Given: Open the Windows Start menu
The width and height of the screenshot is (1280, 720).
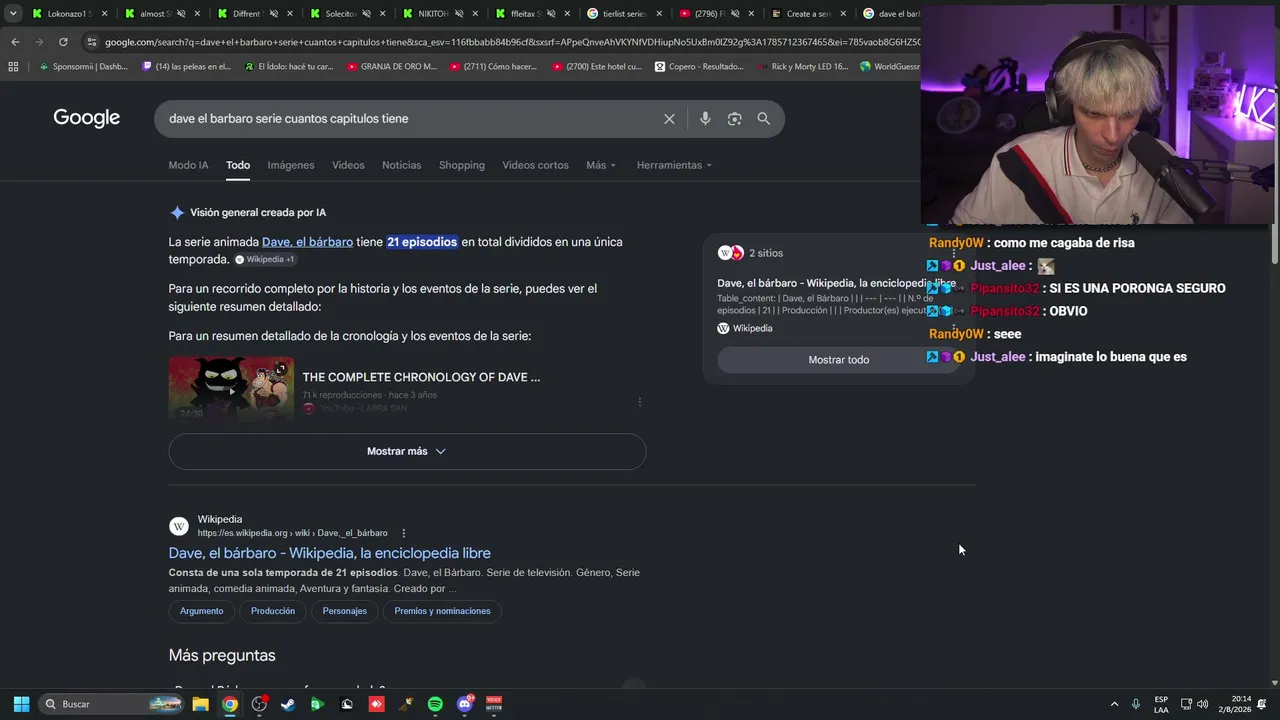Looking at the screenshot, I should click(x=21, y=704).
